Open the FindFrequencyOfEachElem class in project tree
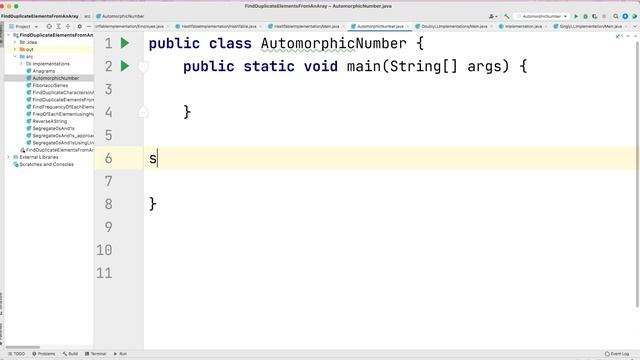640x360 pixels. coord(60,107)
